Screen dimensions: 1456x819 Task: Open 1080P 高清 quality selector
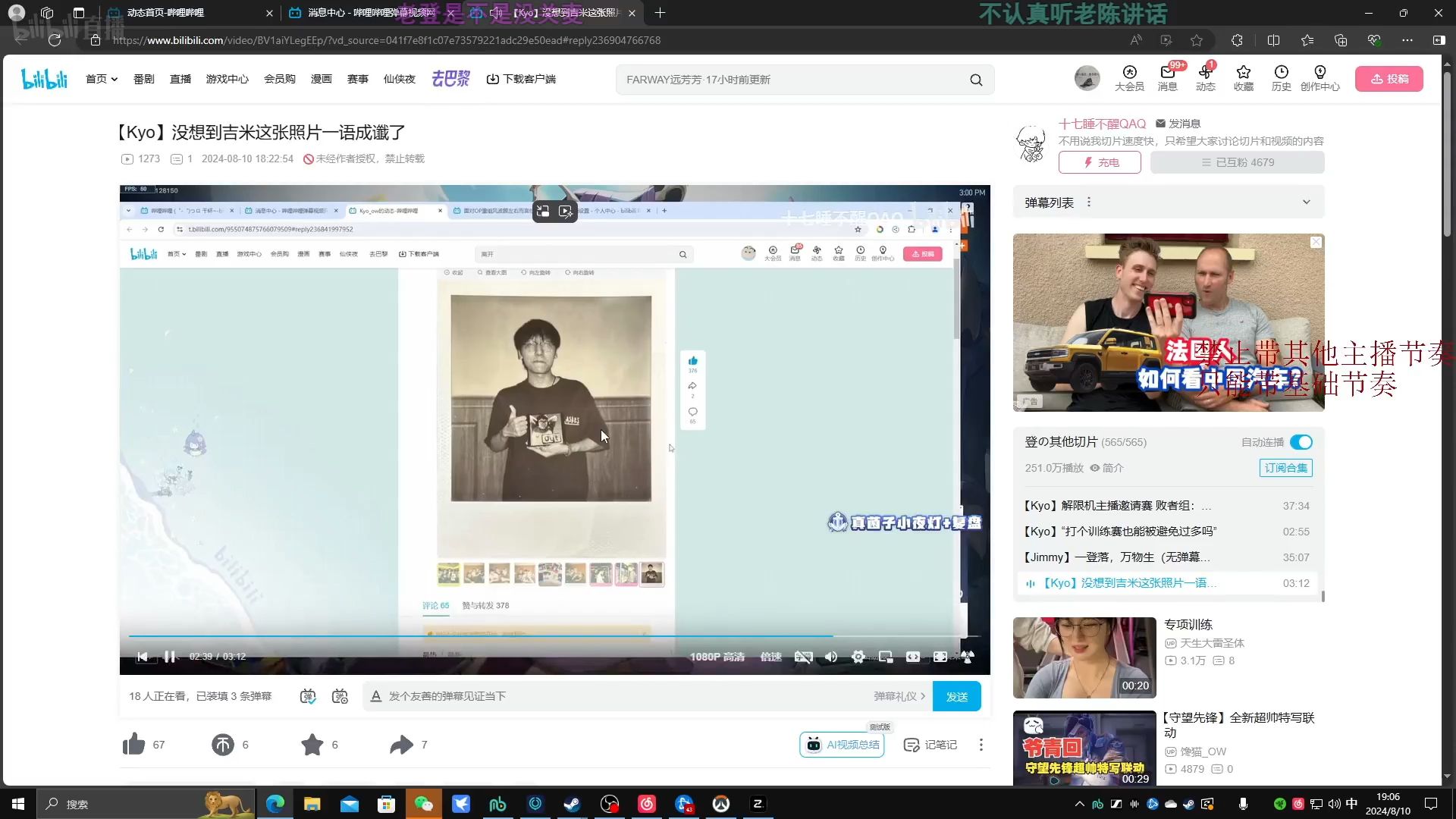point(717,657)
